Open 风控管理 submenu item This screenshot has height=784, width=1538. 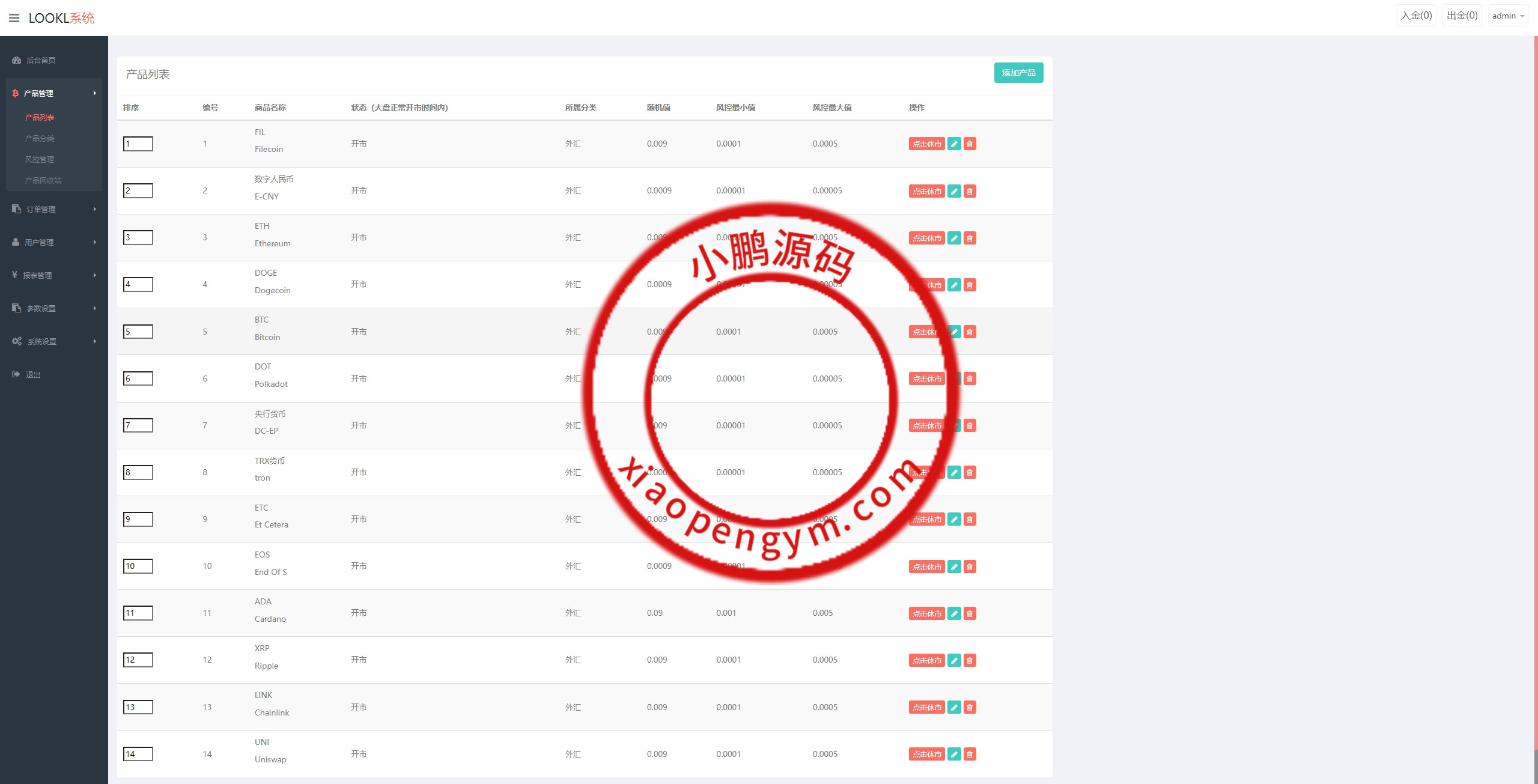click(40, 160)
